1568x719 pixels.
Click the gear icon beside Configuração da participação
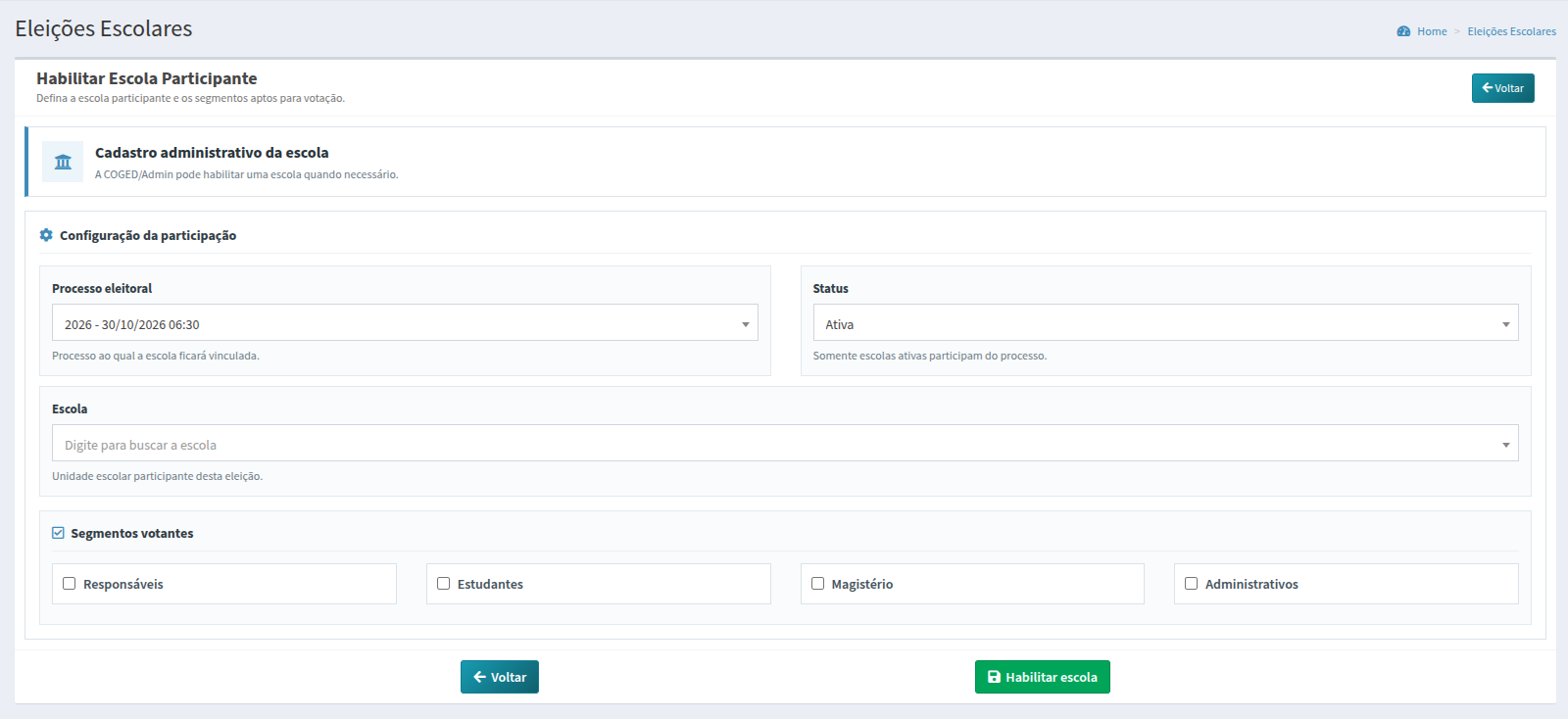(x=46, y=235)
